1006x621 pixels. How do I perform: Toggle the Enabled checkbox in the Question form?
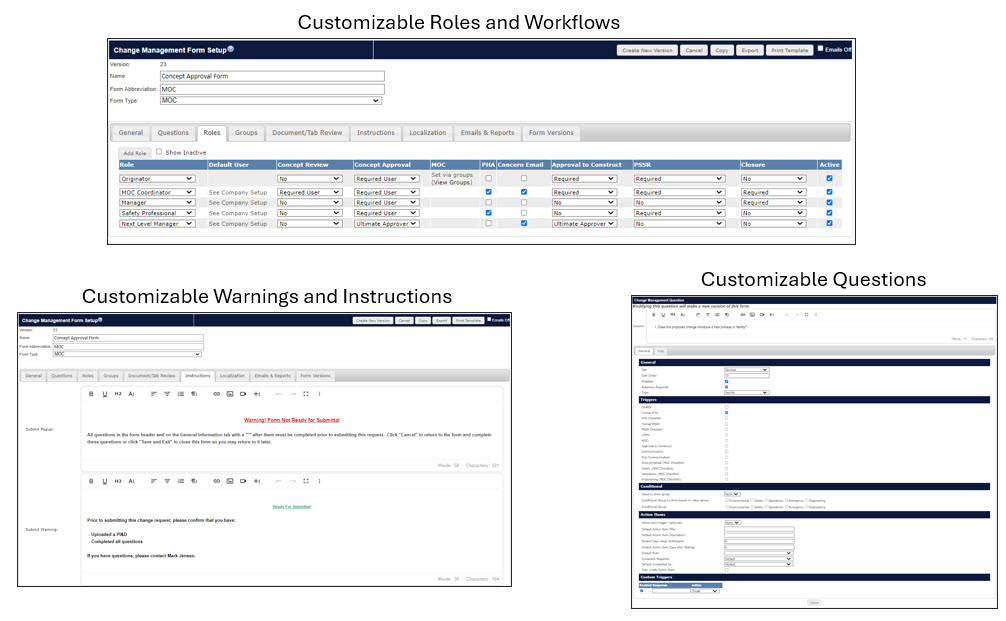tap(726, 382)
